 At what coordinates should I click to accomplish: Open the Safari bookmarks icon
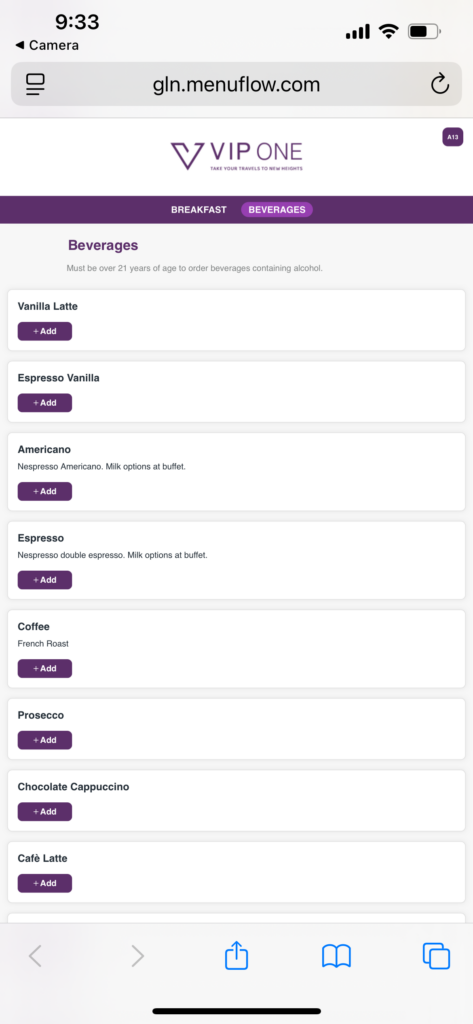pyautogui.click(x=336, y=957)
